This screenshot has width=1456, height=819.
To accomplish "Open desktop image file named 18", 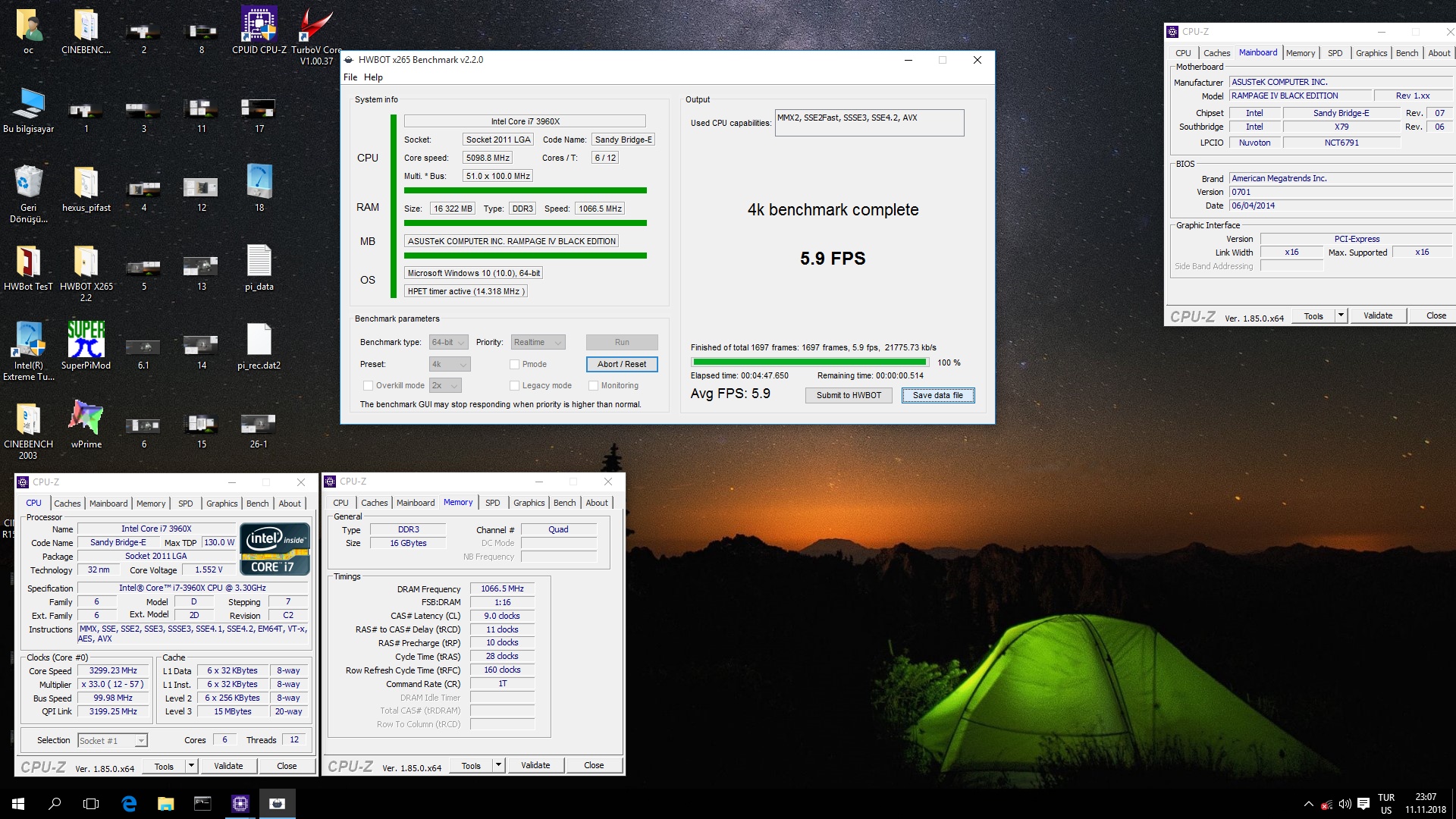I will 259,189.
